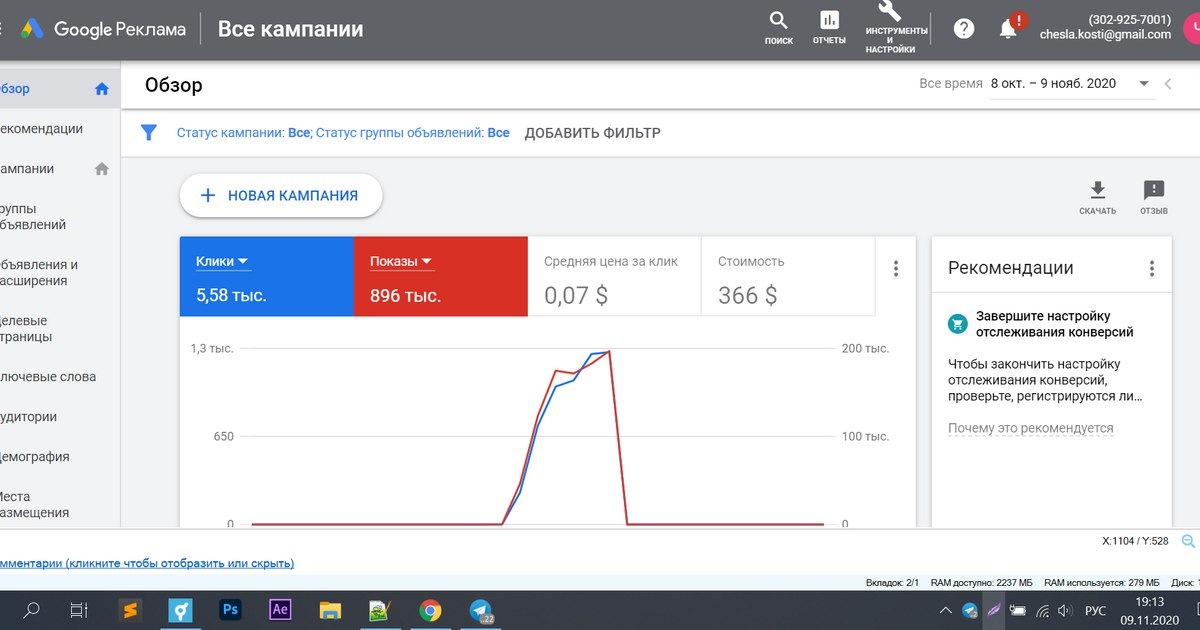Open the notifications bell
The width and height of the screenshot is (1200, 630).
(1009, 29)
